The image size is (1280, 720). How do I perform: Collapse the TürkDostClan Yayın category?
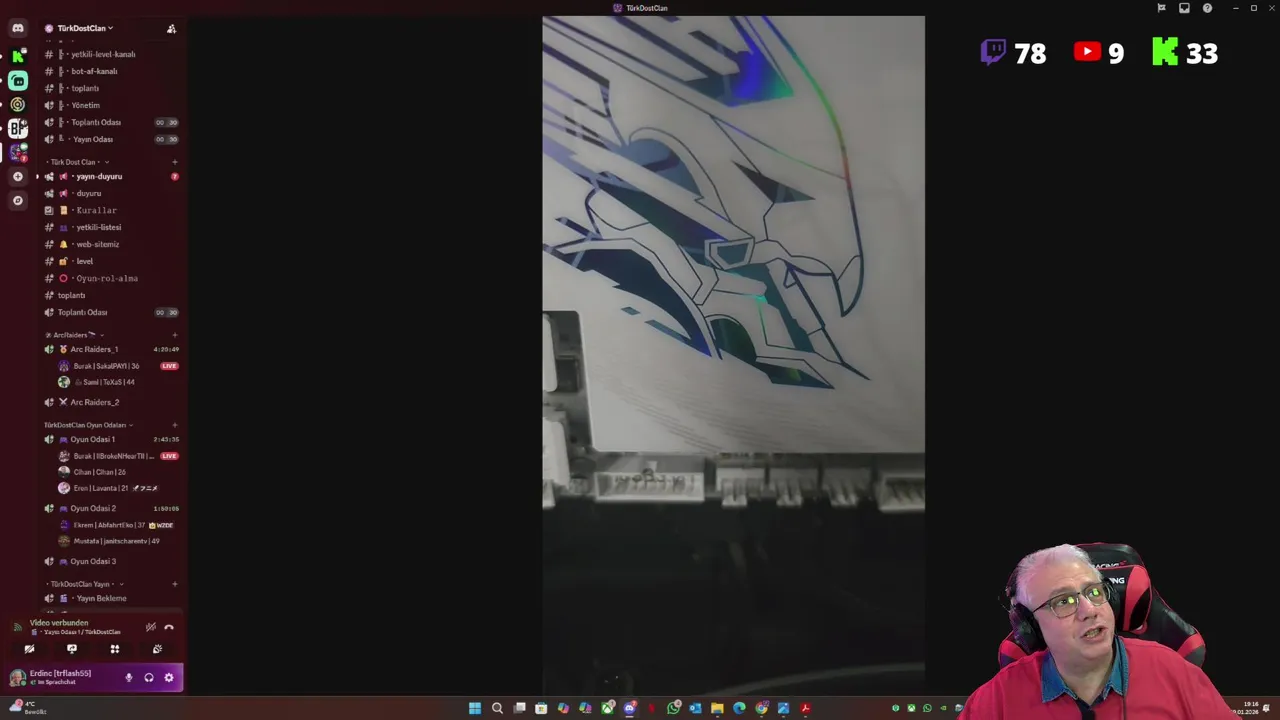(x=84, y=584)
